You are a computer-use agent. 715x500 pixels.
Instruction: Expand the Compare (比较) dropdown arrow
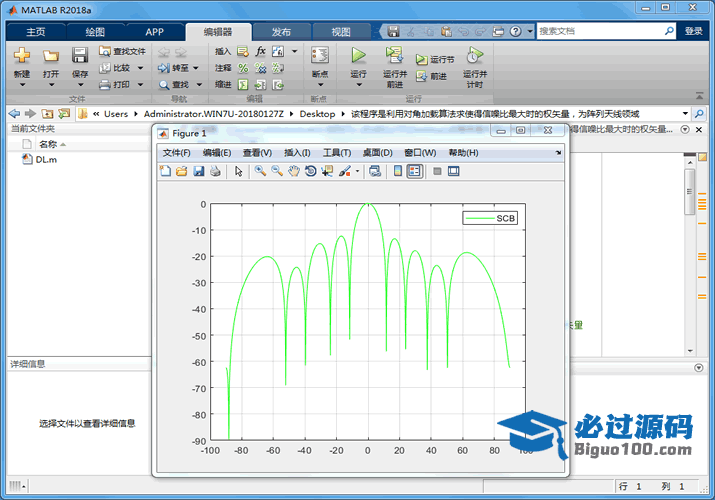click(x=140, y=68)
